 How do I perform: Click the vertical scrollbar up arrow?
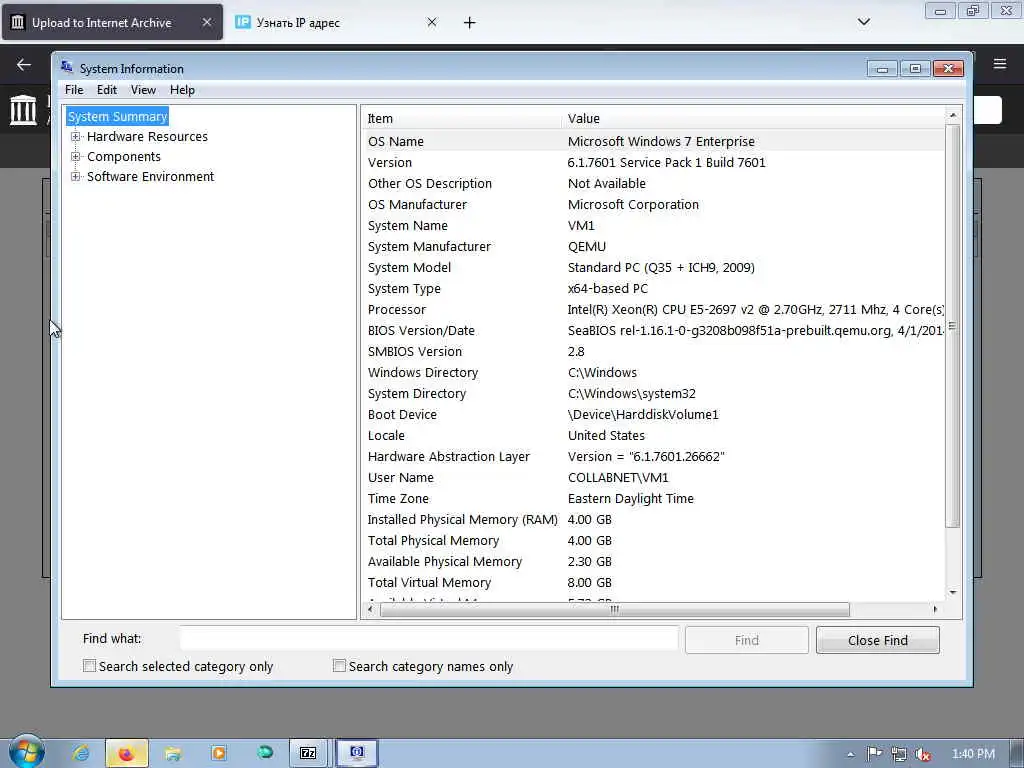(x=953, y=116)
